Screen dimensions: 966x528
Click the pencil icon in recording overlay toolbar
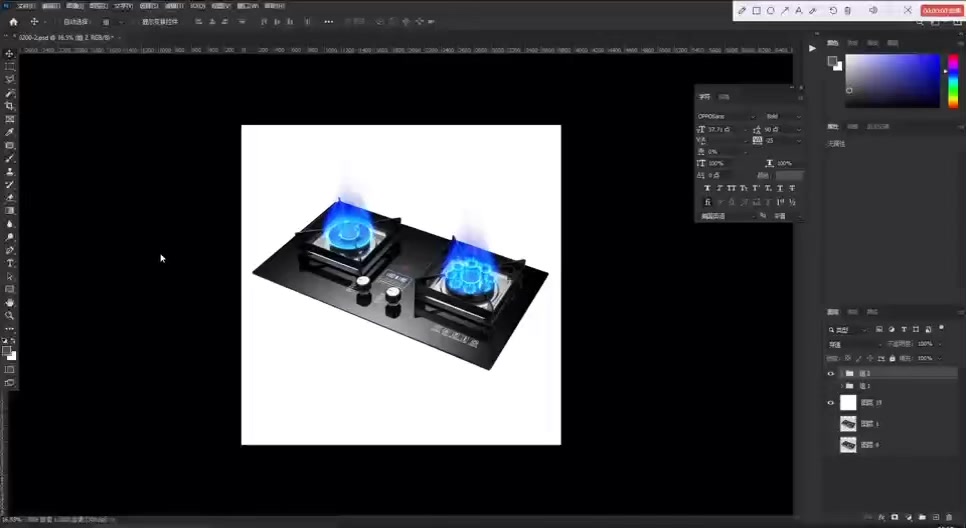click(742, 10)
